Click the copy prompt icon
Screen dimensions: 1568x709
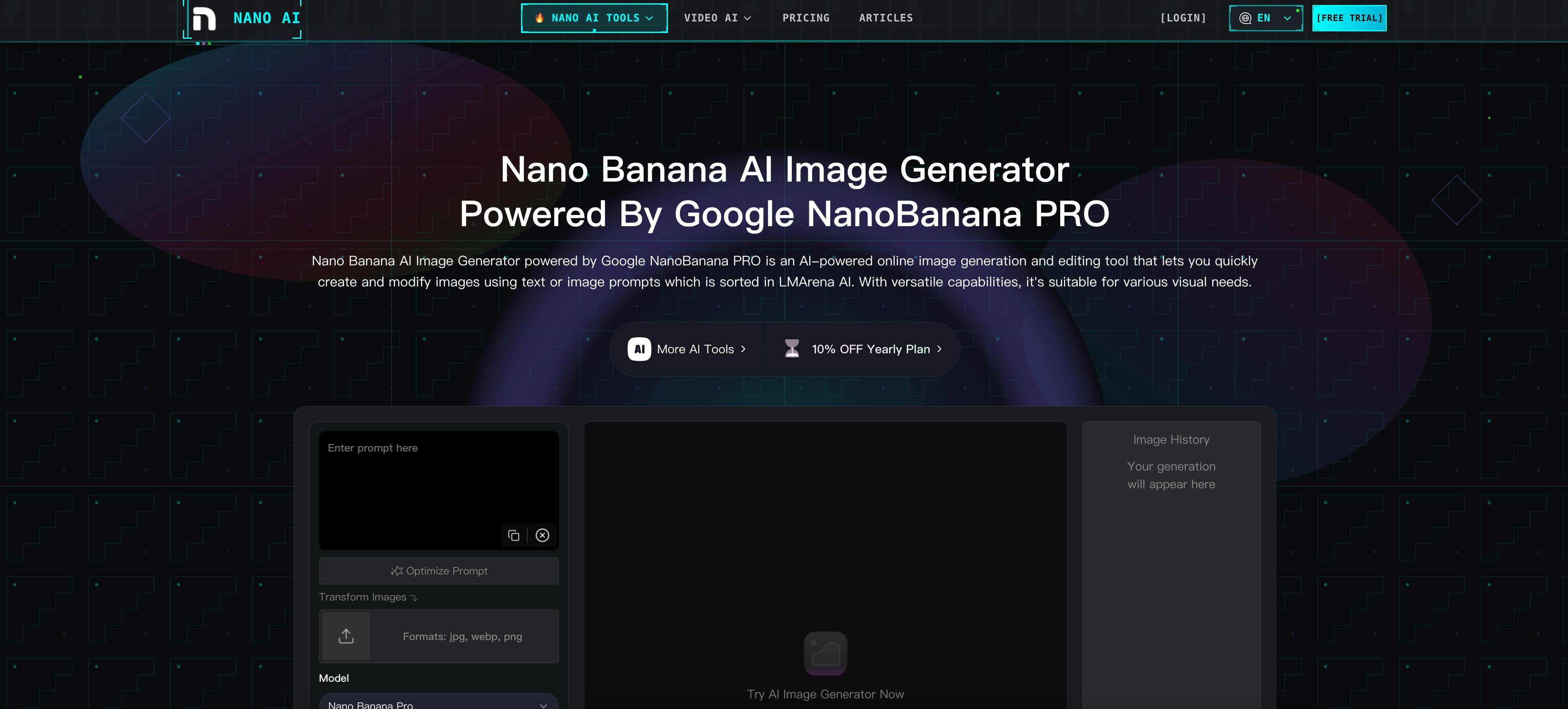pos(514,535)
